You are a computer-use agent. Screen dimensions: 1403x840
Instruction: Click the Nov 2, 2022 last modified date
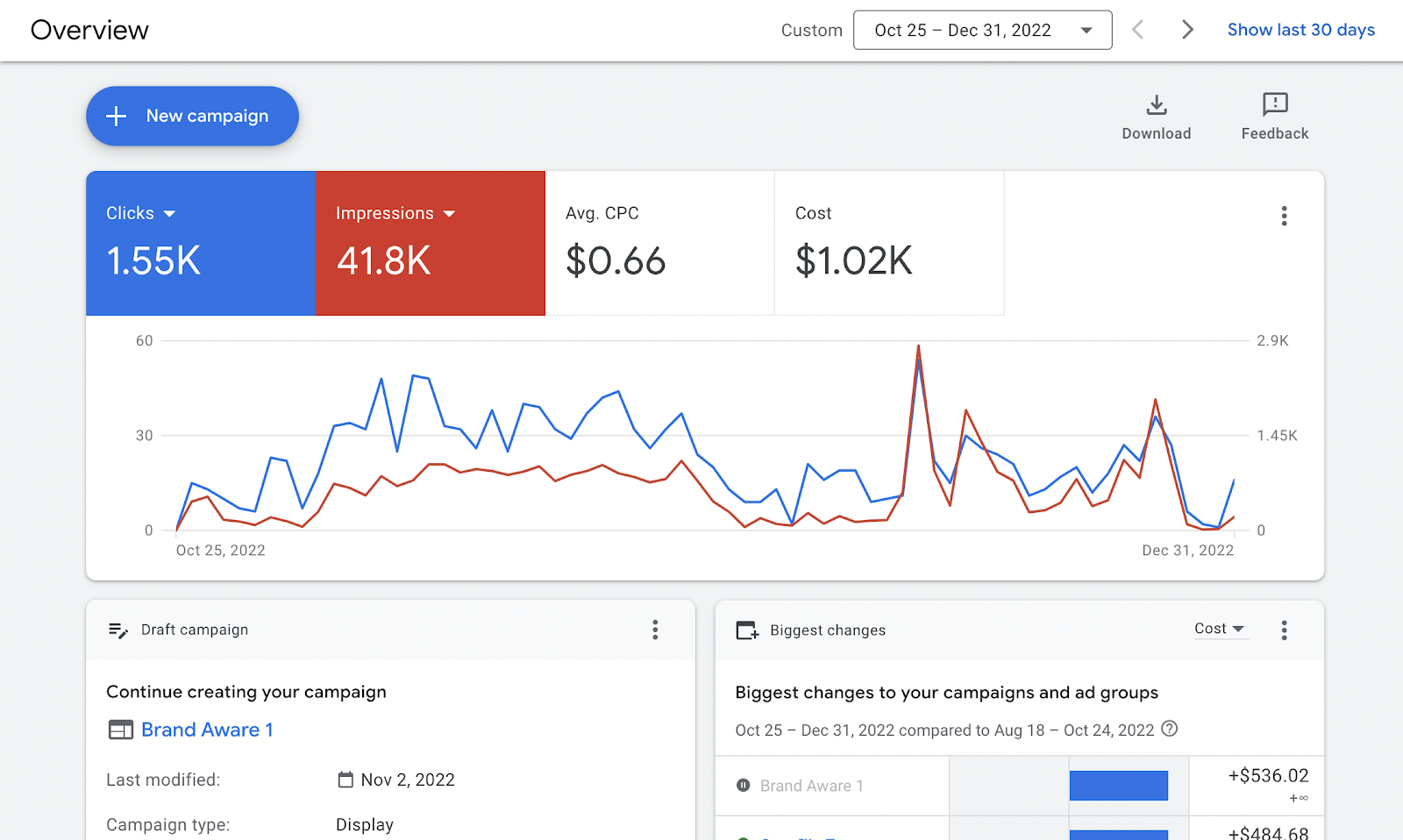point(408,779)
